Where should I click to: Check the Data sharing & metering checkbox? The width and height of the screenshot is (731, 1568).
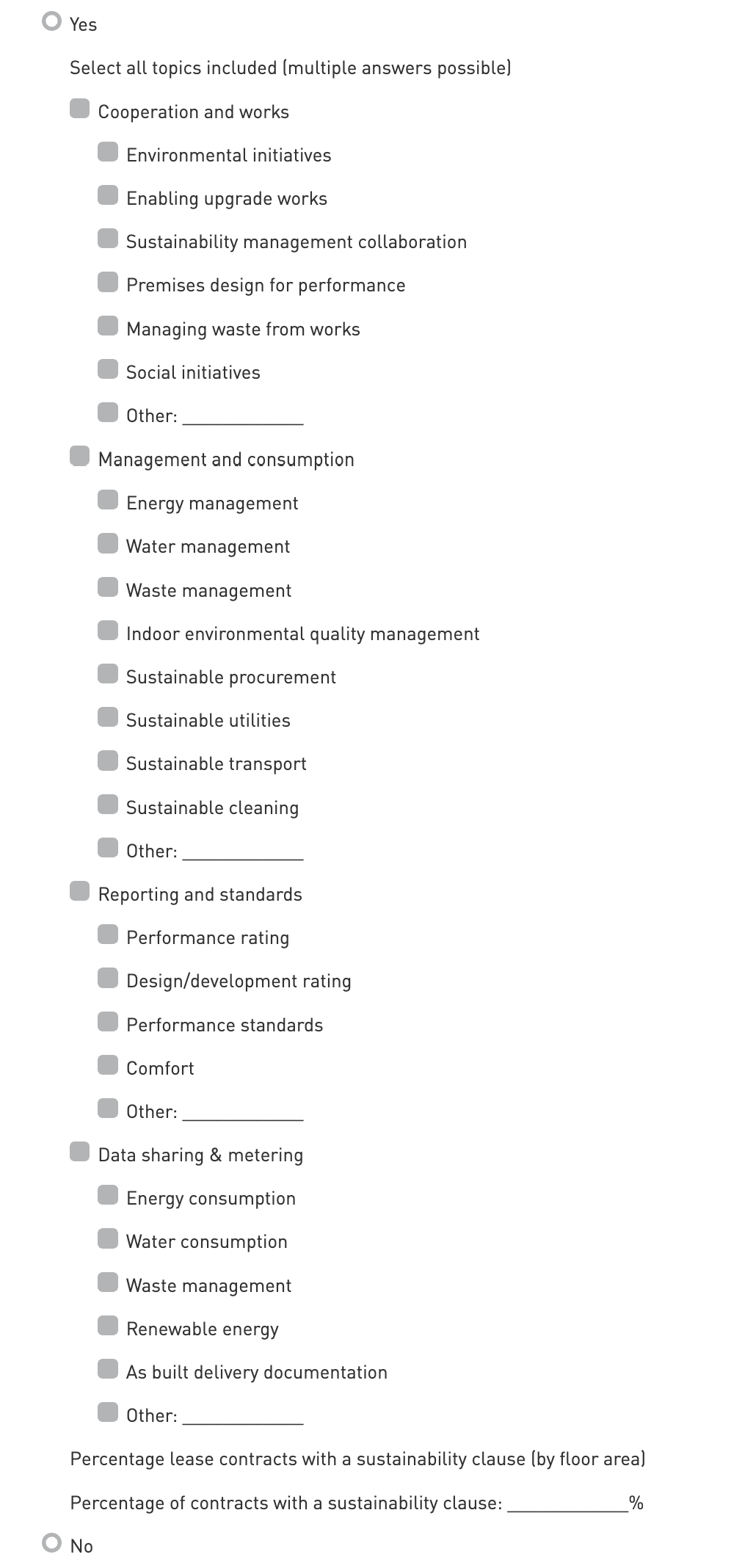point(79,1152)
